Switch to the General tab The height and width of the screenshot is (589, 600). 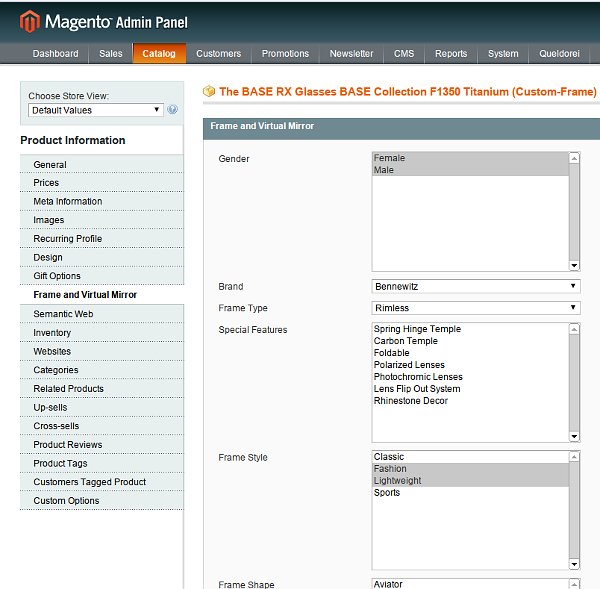coord(102,165)
